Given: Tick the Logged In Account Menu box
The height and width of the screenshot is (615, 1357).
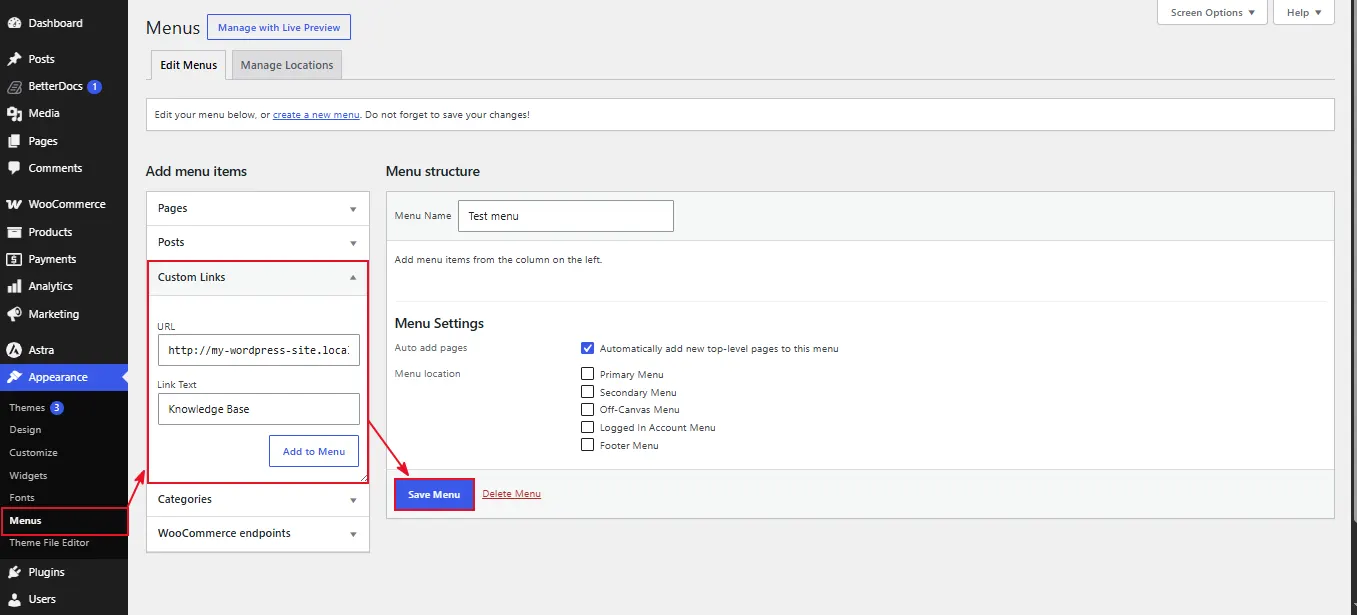Looking at the screenshot, I should (x=588, y=427).
